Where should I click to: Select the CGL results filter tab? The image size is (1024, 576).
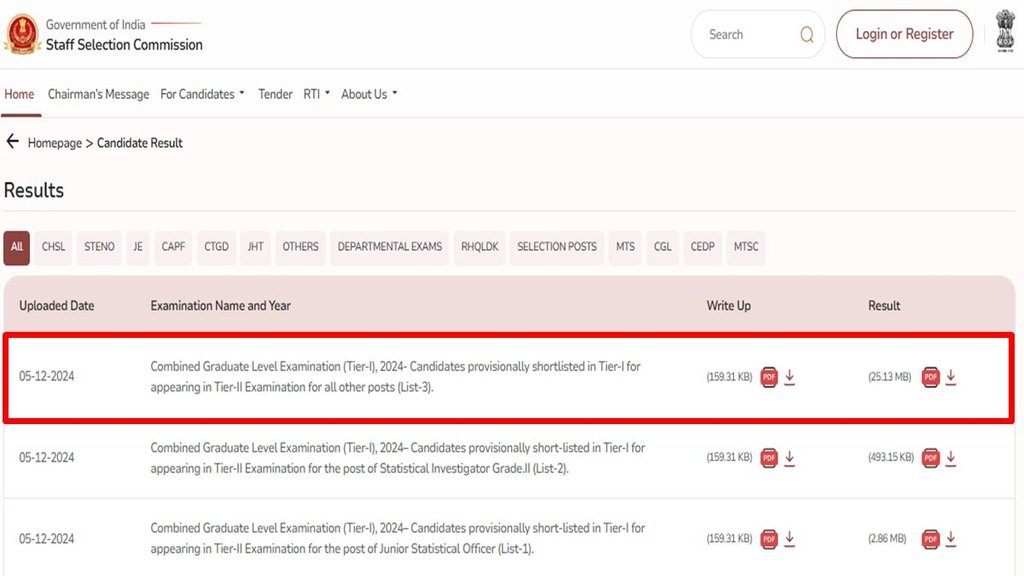point(662,247)
